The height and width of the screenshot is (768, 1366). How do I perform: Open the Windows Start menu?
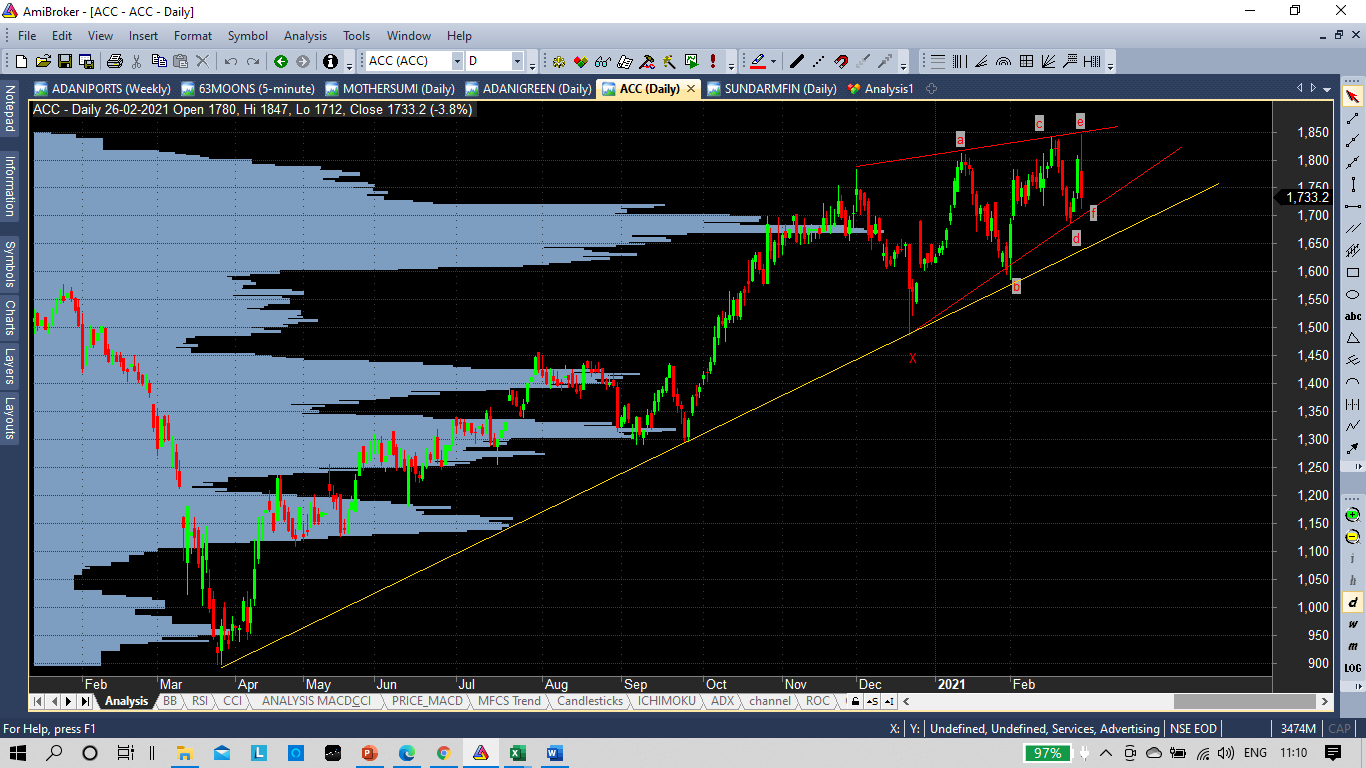(18, 752)
